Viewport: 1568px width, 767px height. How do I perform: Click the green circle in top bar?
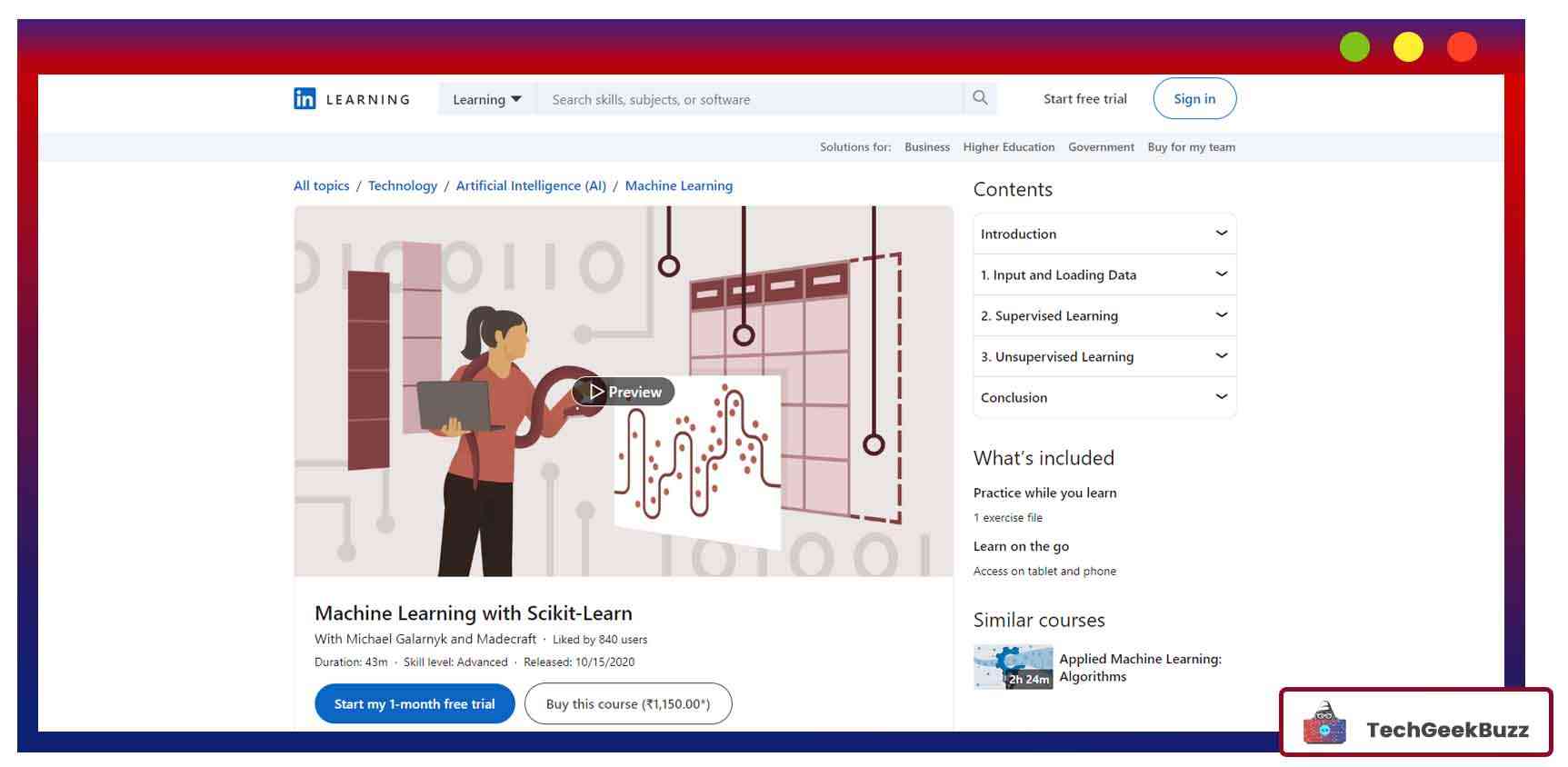click(1353, 47)
